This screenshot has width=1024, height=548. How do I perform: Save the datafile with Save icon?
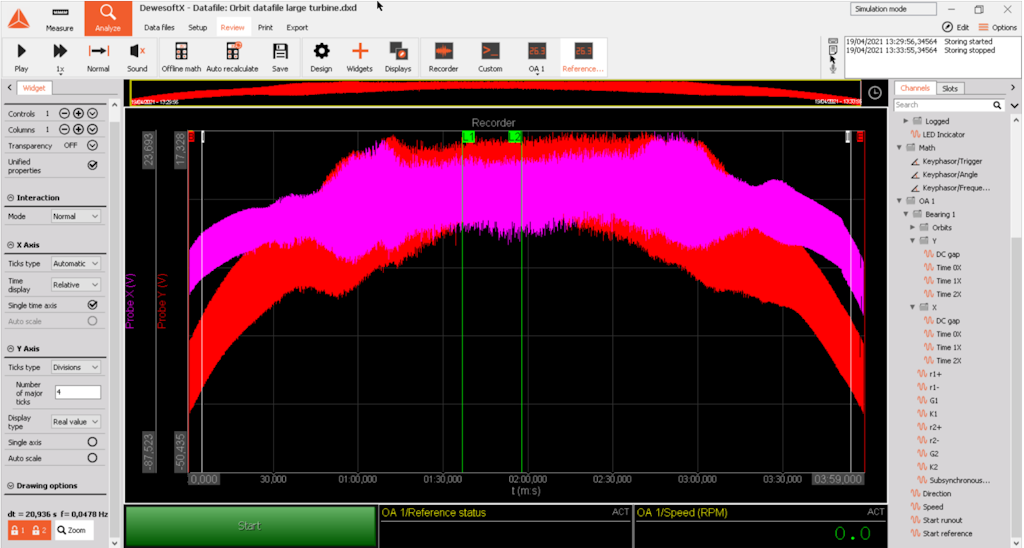[x=280, y=57]
